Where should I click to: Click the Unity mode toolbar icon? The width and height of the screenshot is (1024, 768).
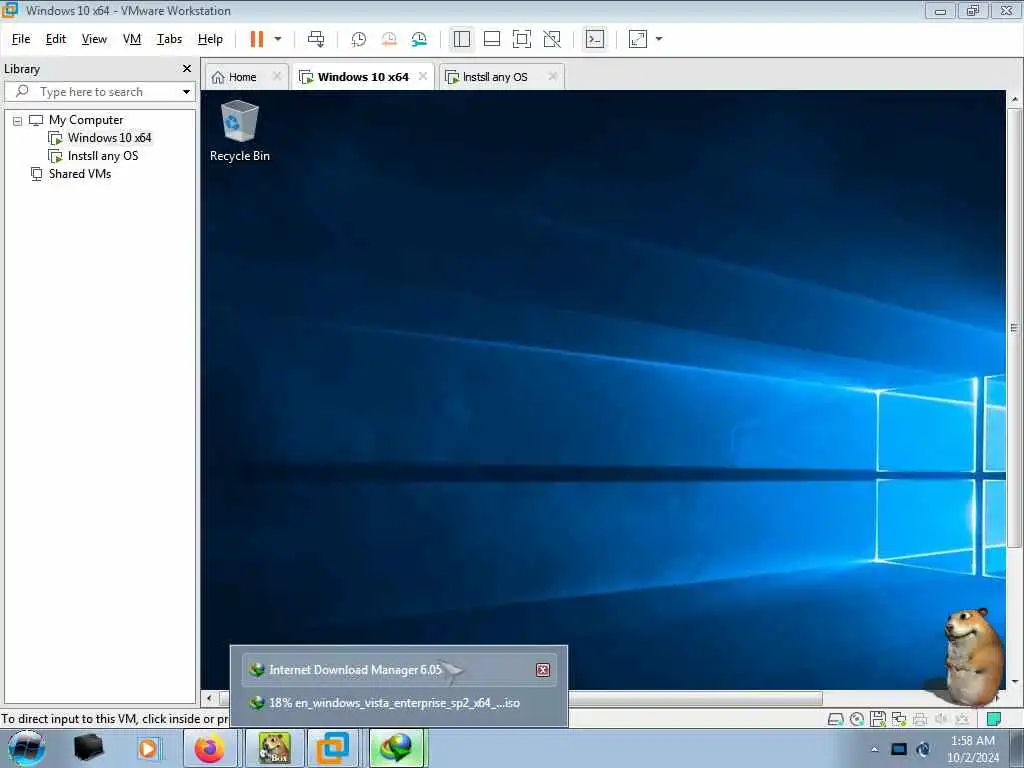pos(552,39)
